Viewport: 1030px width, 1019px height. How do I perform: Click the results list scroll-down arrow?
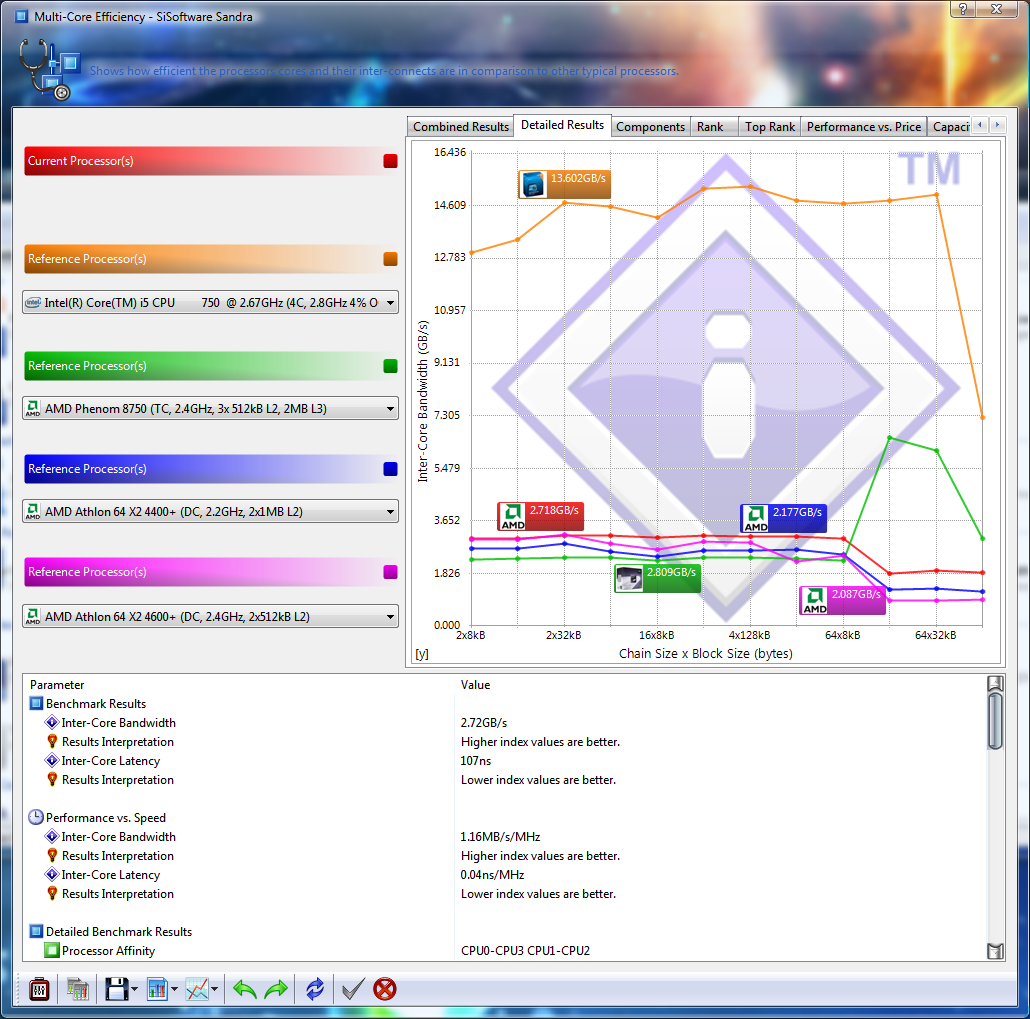[995, 951]
